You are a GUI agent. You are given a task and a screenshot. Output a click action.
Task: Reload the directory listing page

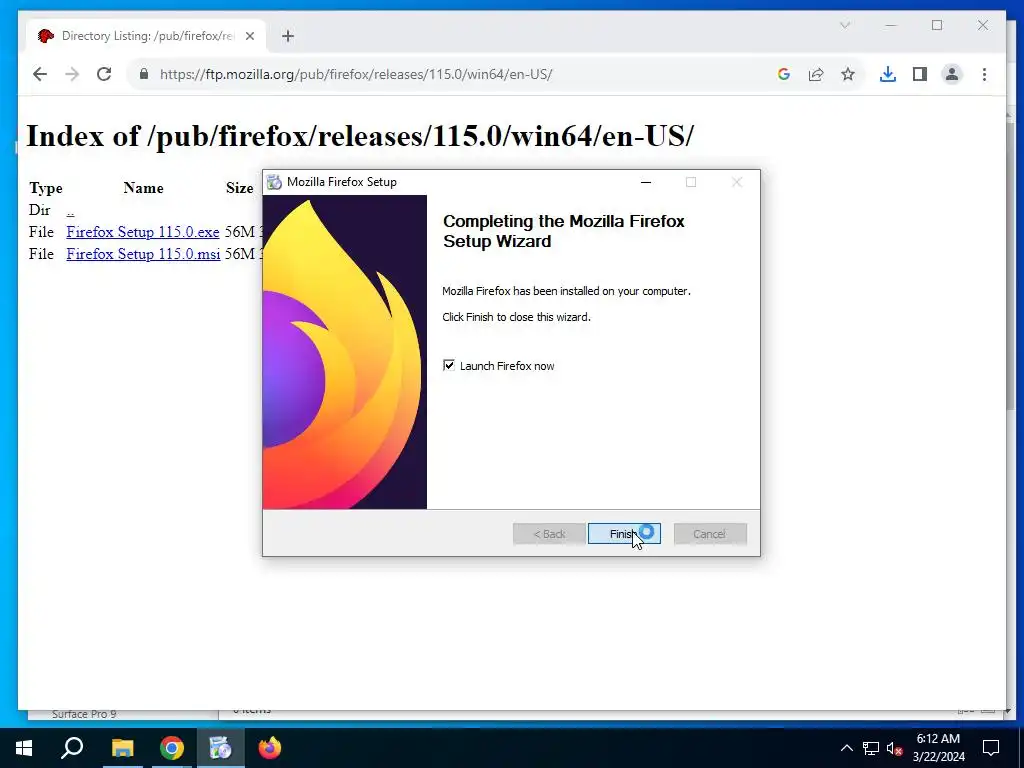[104, 74]
